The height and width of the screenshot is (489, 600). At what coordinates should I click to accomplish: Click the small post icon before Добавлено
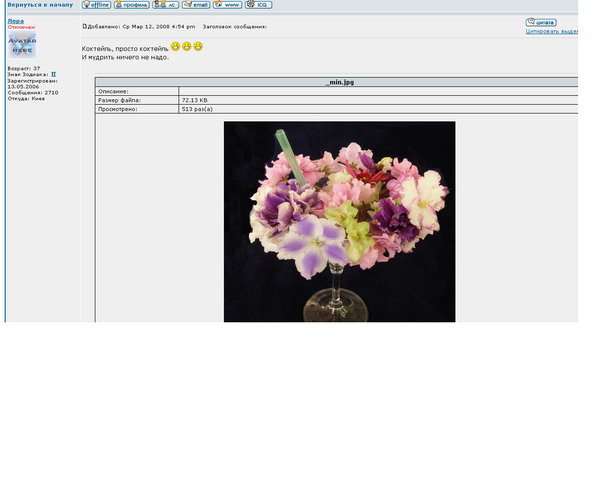tap(85, 26)
